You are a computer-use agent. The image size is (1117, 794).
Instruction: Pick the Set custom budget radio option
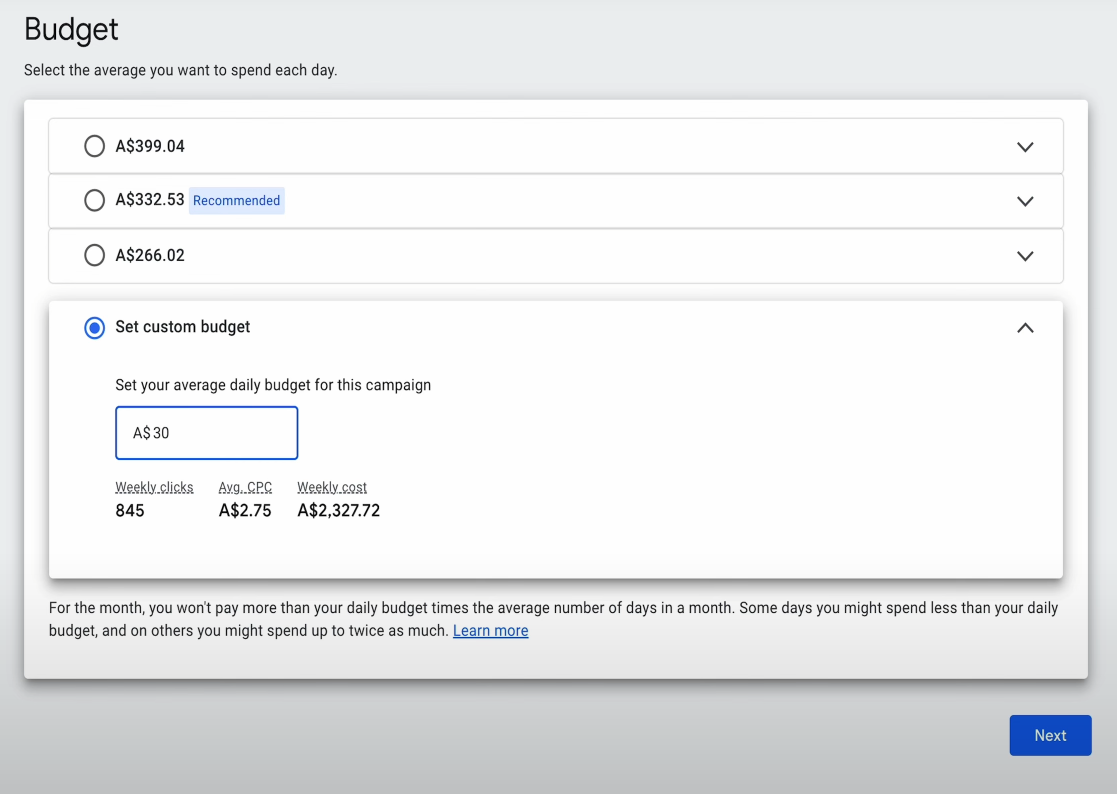click(94, 327)
